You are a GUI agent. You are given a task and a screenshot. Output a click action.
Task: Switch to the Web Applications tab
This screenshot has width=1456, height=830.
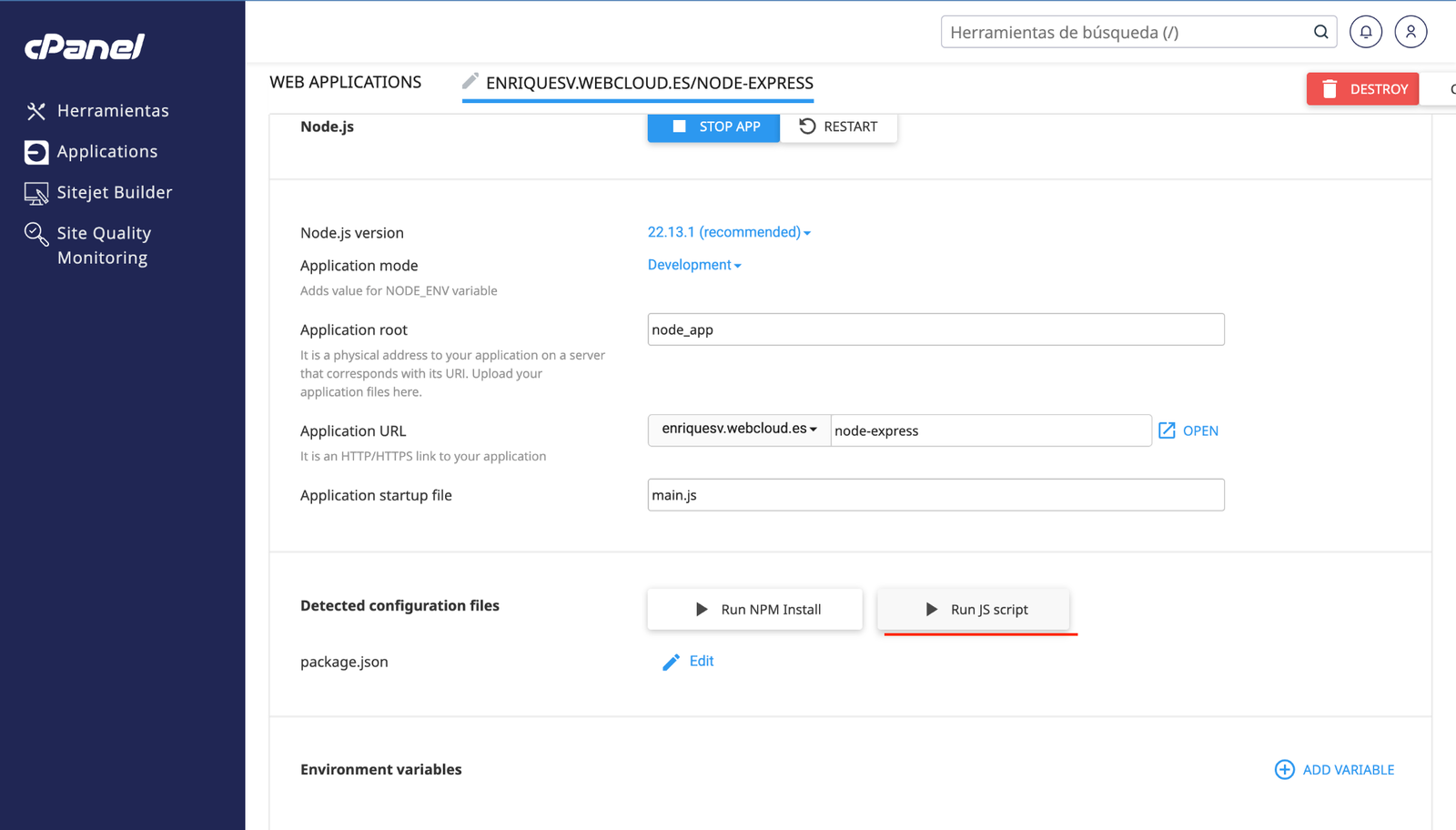tap(345, 83)
